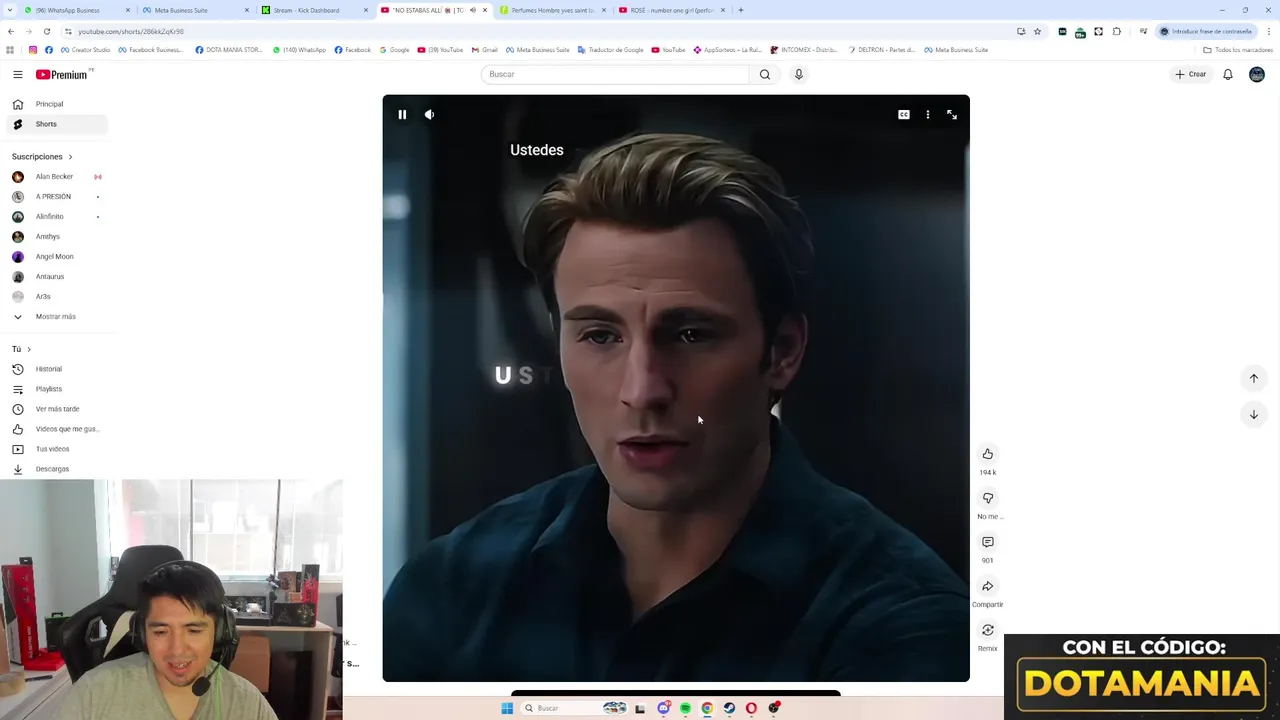
Task: Open Steam from the taskbar
Action: pos(729,708)
